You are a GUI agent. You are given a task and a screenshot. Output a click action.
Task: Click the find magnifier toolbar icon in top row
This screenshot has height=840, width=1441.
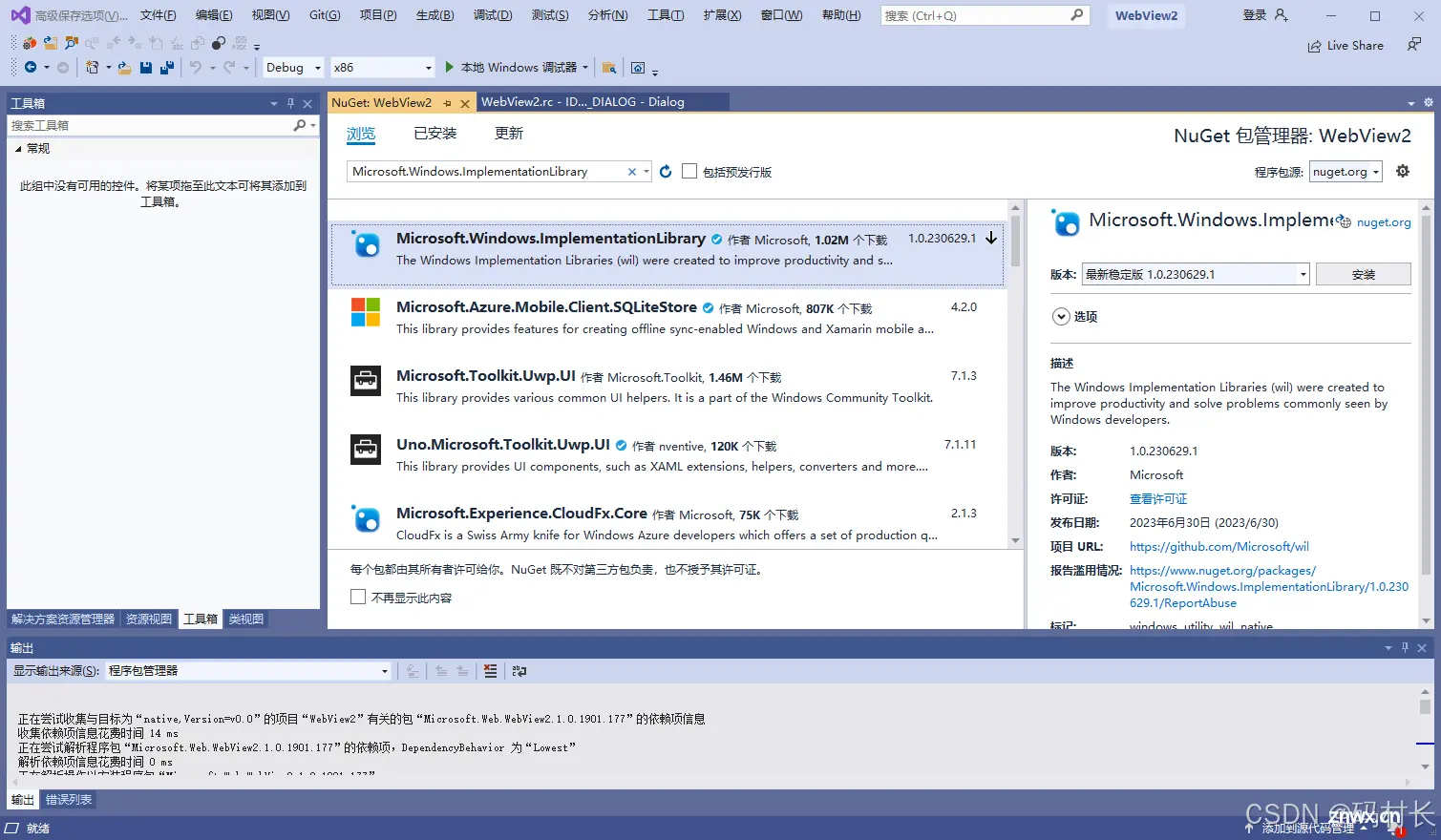tap(72, 43)
